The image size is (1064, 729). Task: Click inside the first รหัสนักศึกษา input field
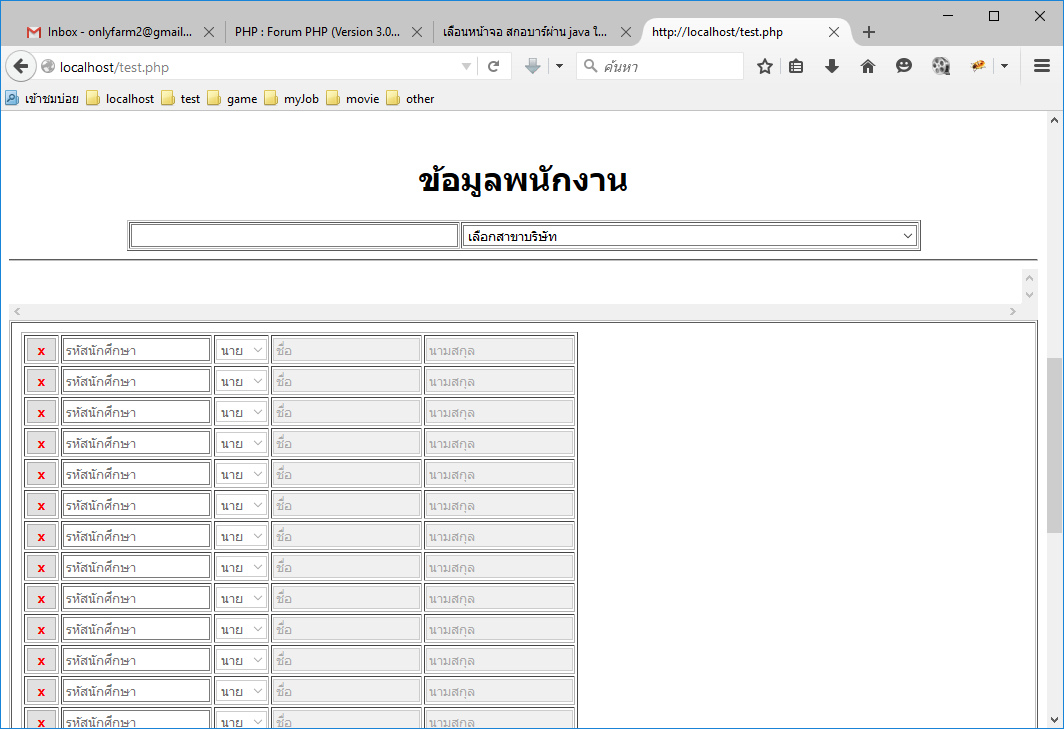[136, 350]
